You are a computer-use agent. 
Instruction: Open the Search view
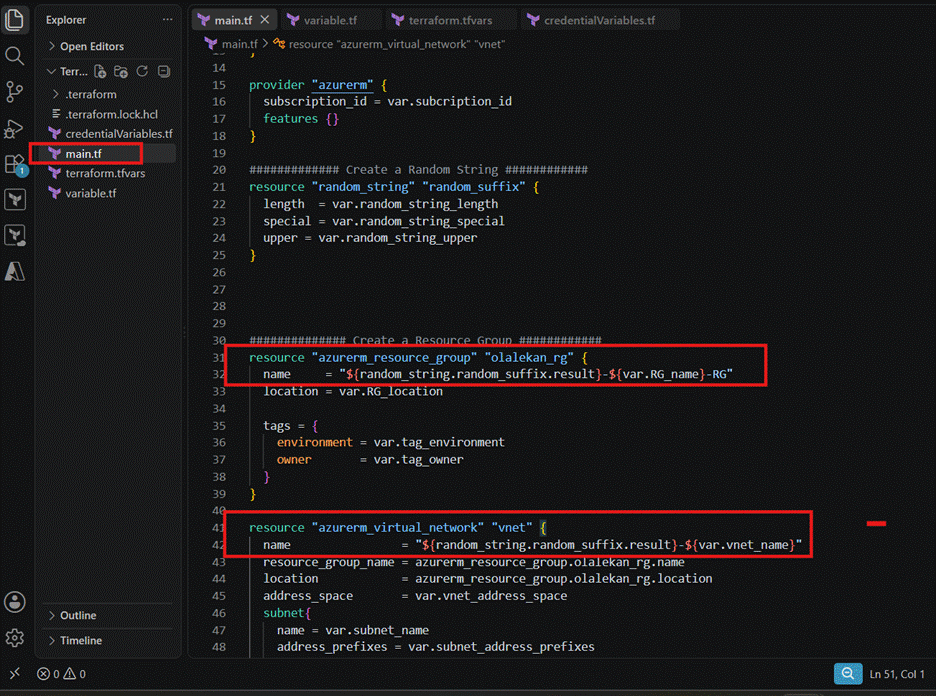14,56
